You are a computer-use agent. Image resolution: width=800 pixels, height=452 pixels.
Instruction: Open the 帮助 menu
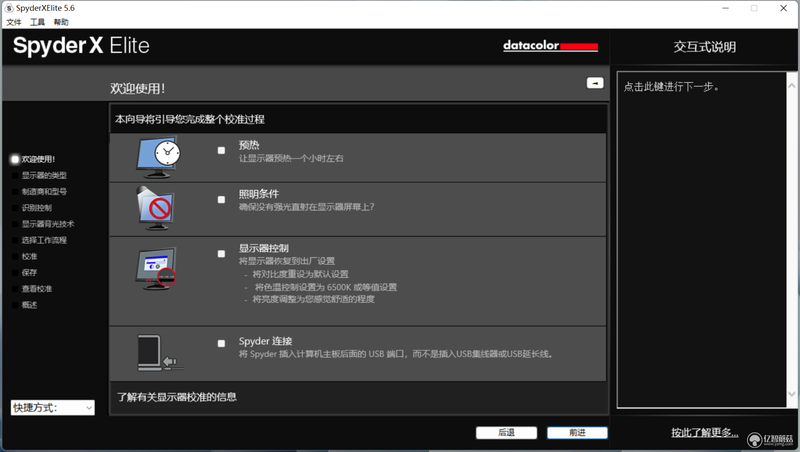[x=61, y=22]
